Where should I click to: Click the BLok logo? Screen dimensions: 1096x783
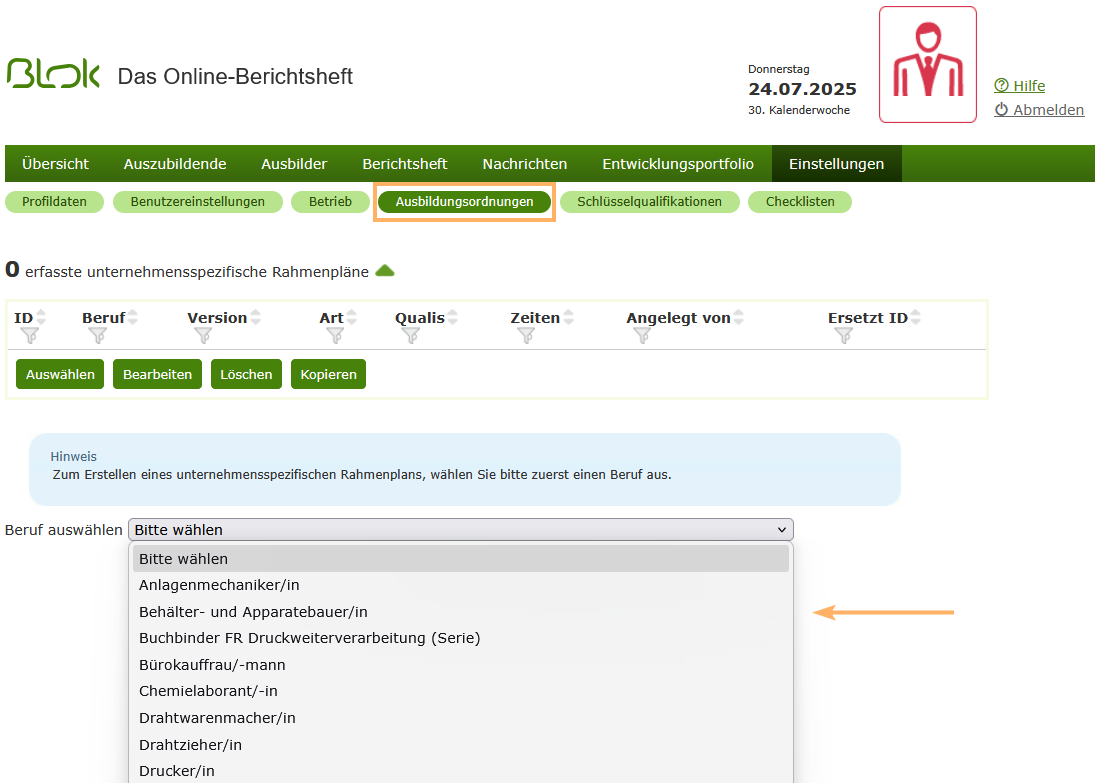coord(52,74)
